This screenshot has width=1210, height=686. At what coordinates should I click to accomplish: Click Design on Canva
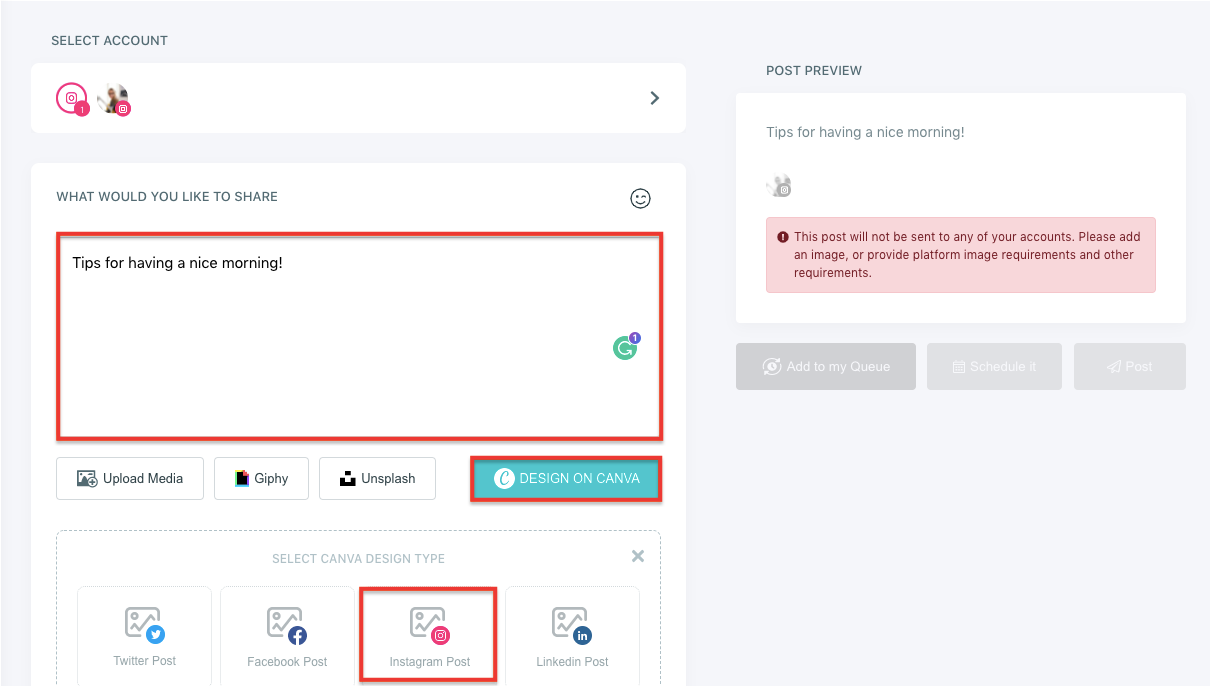click(565, 478)
